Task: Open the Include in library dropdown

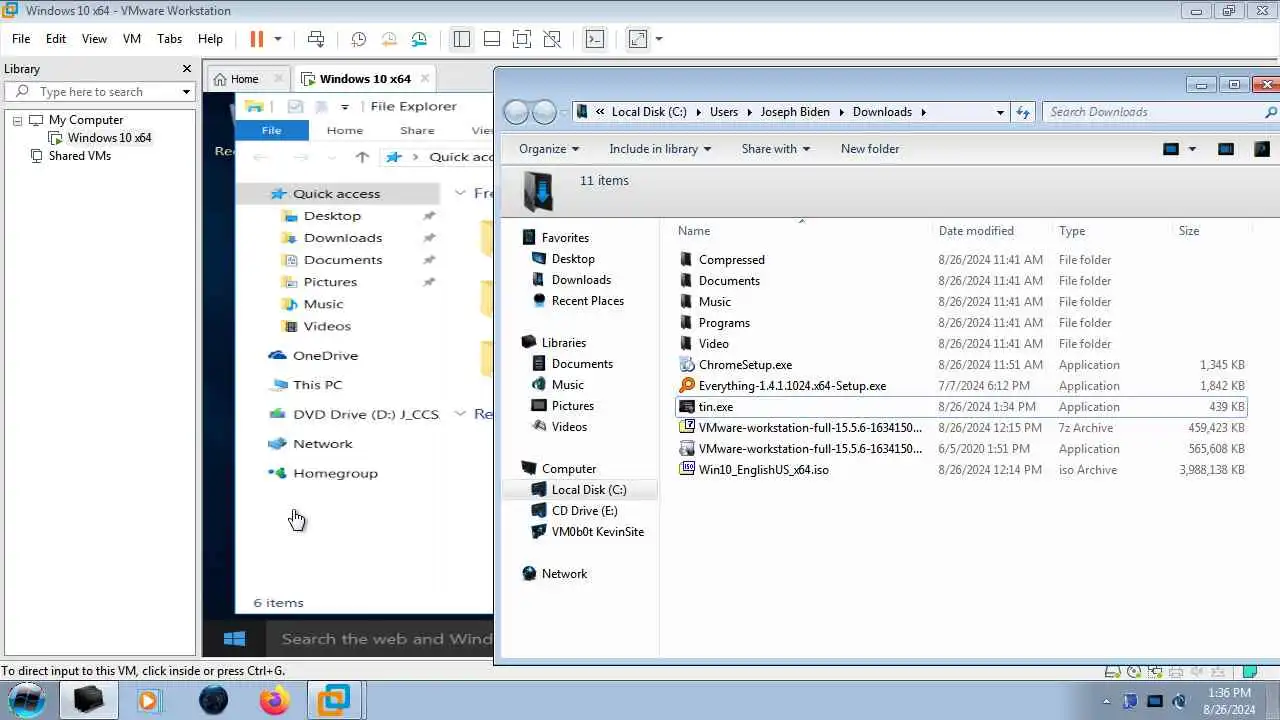Action: [x=660, y=149]
